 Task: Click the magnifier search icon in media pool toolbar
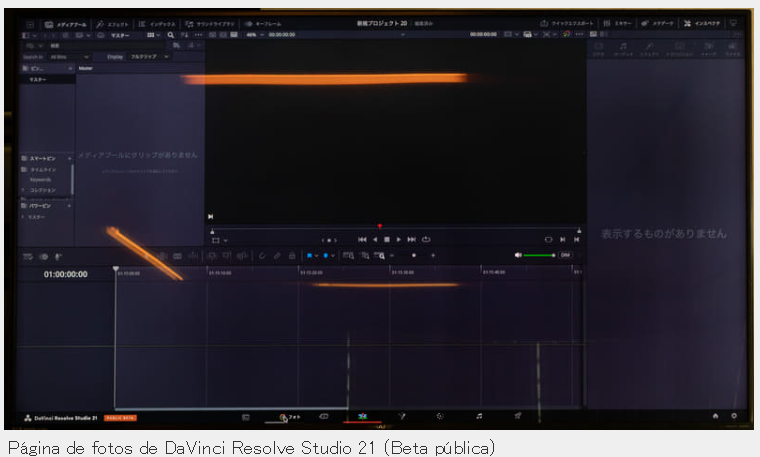pos(171,35)
